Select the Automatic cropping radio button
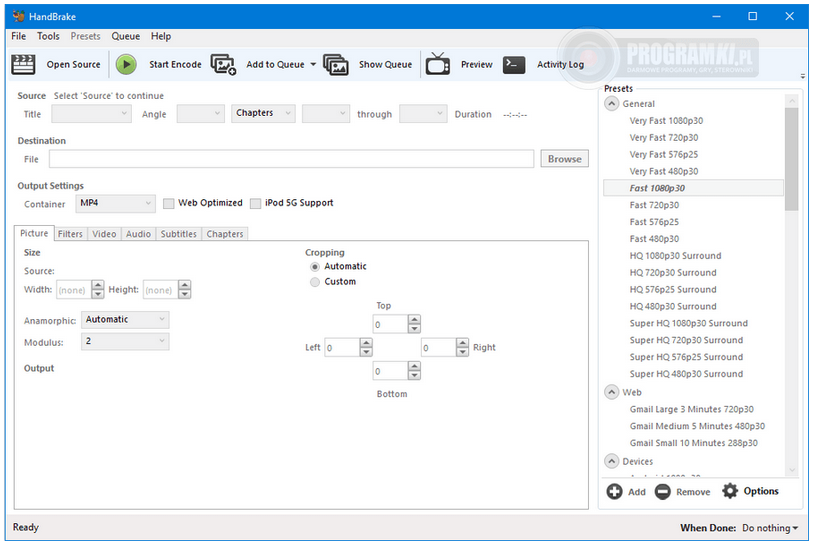814x546 pixels. [315, 267]
